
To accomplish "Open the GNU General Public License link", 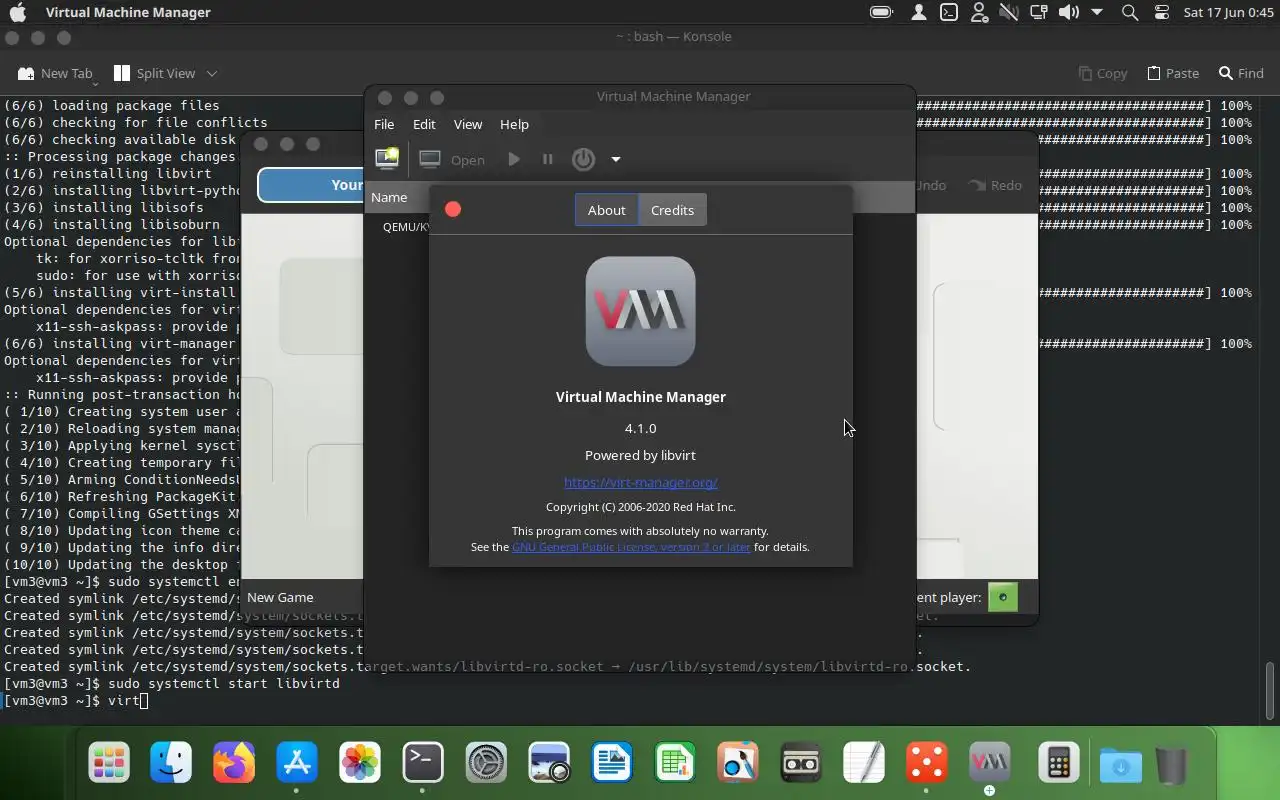I will tap(631, 547).
